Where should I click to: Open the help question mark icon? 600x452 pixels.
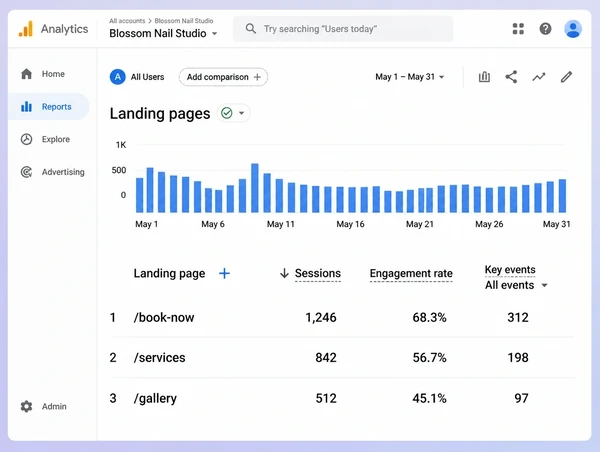coord(545,29)
